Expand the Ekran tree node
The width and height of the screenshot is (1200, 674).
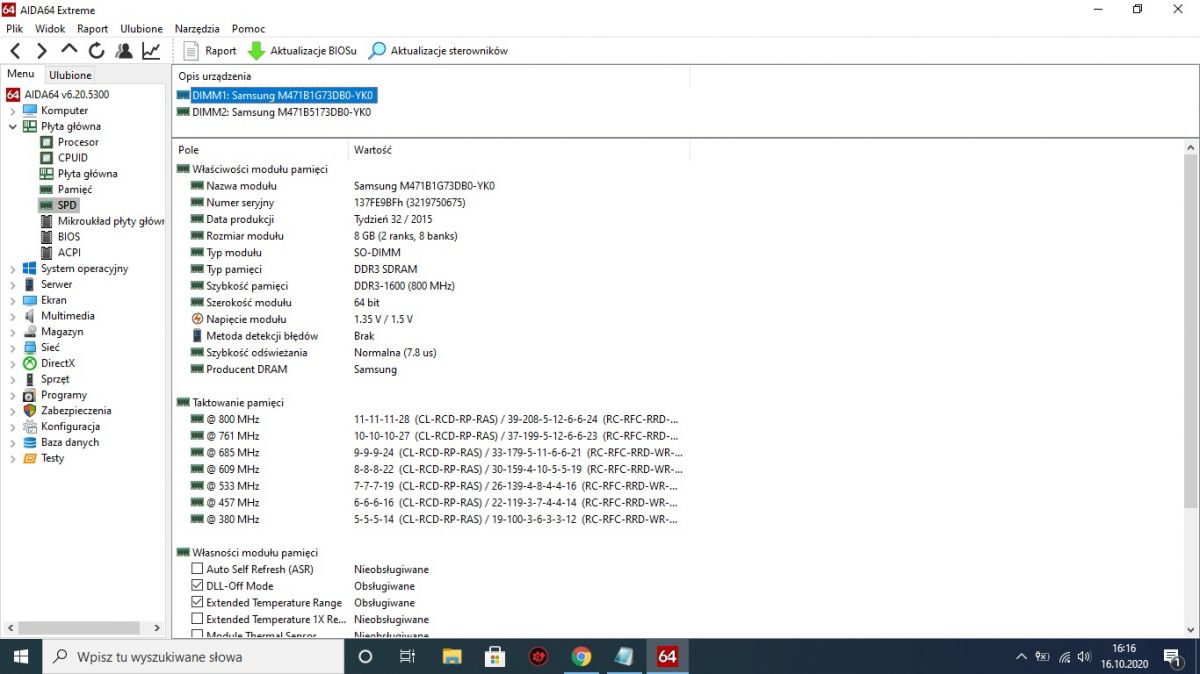(x=13, y=300)
